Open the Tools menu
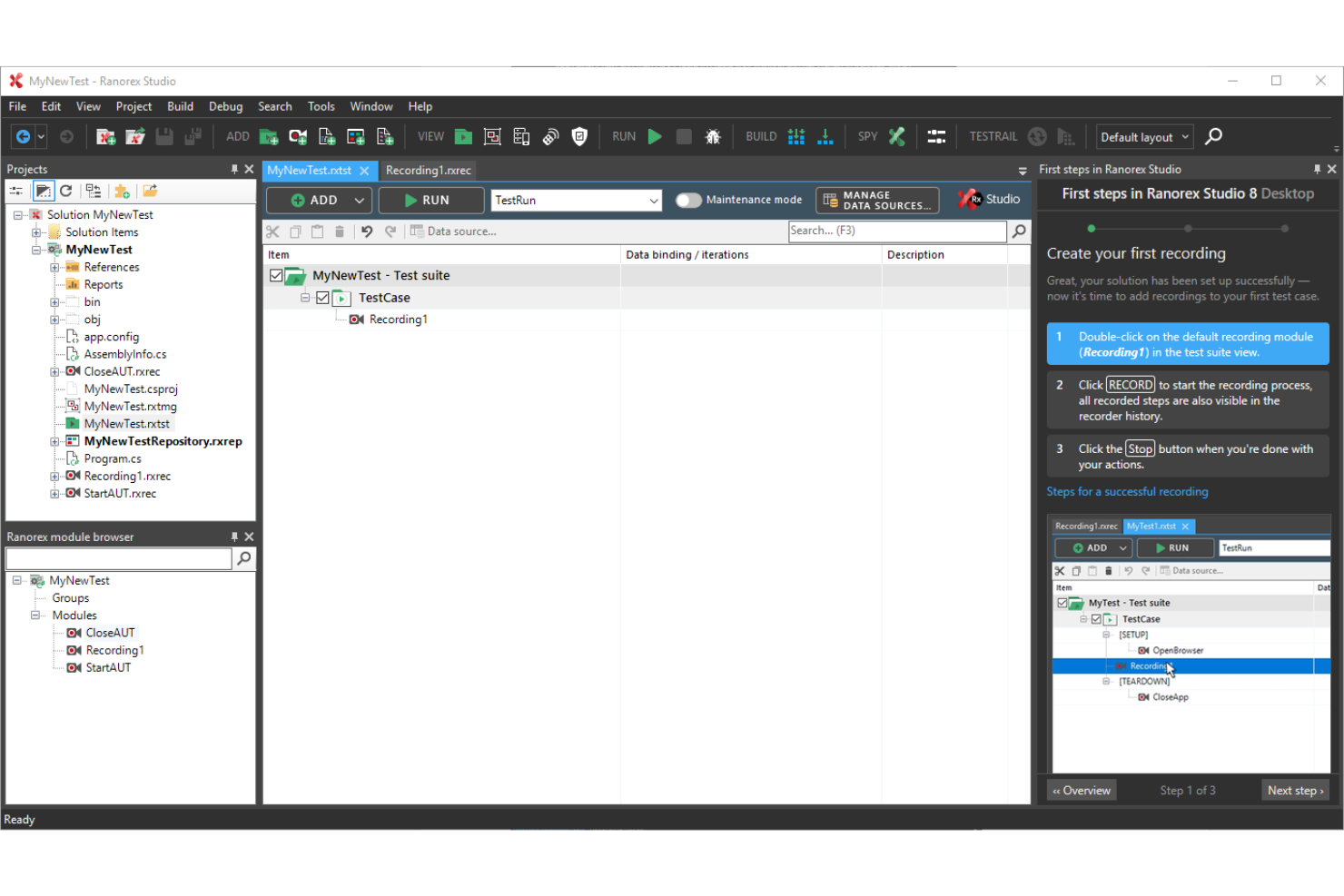This screenshot has width=1344, height=896. coord(321,106)
